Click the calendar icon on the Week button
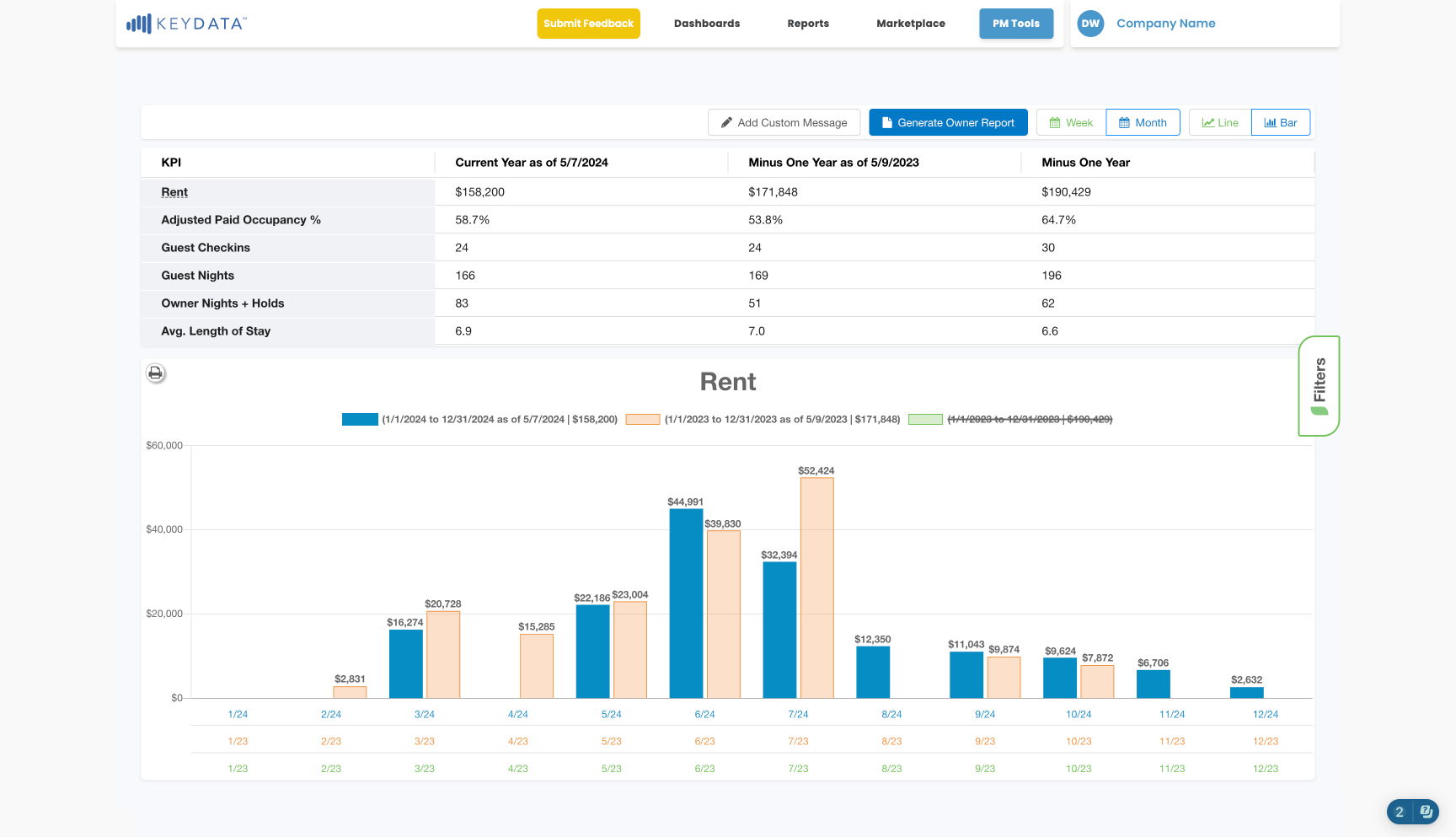Screen dimensions: 1456x837 1055,123
